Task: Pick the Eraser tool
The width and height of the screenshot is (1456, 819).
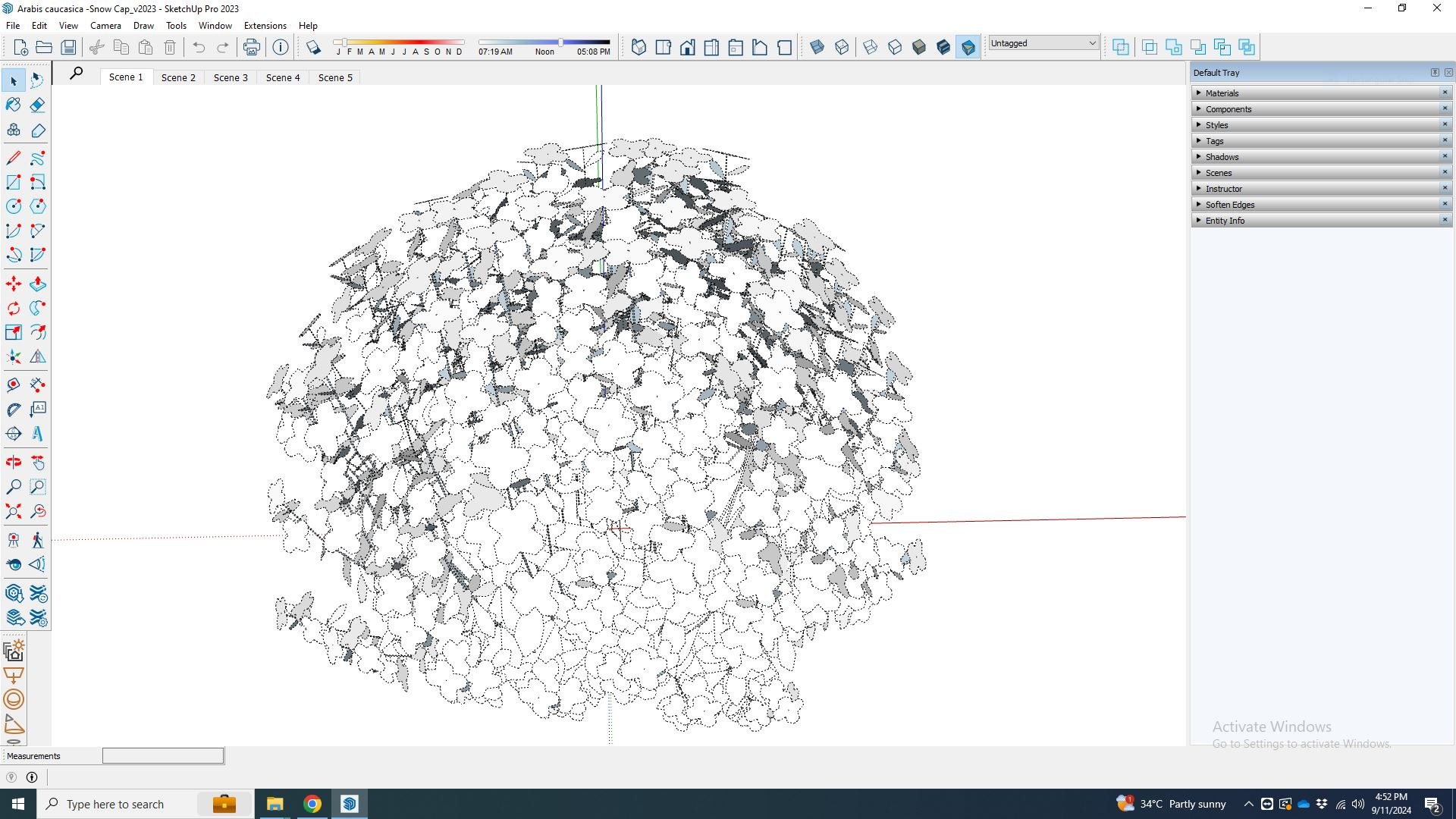Action: (x=38, y=105)
